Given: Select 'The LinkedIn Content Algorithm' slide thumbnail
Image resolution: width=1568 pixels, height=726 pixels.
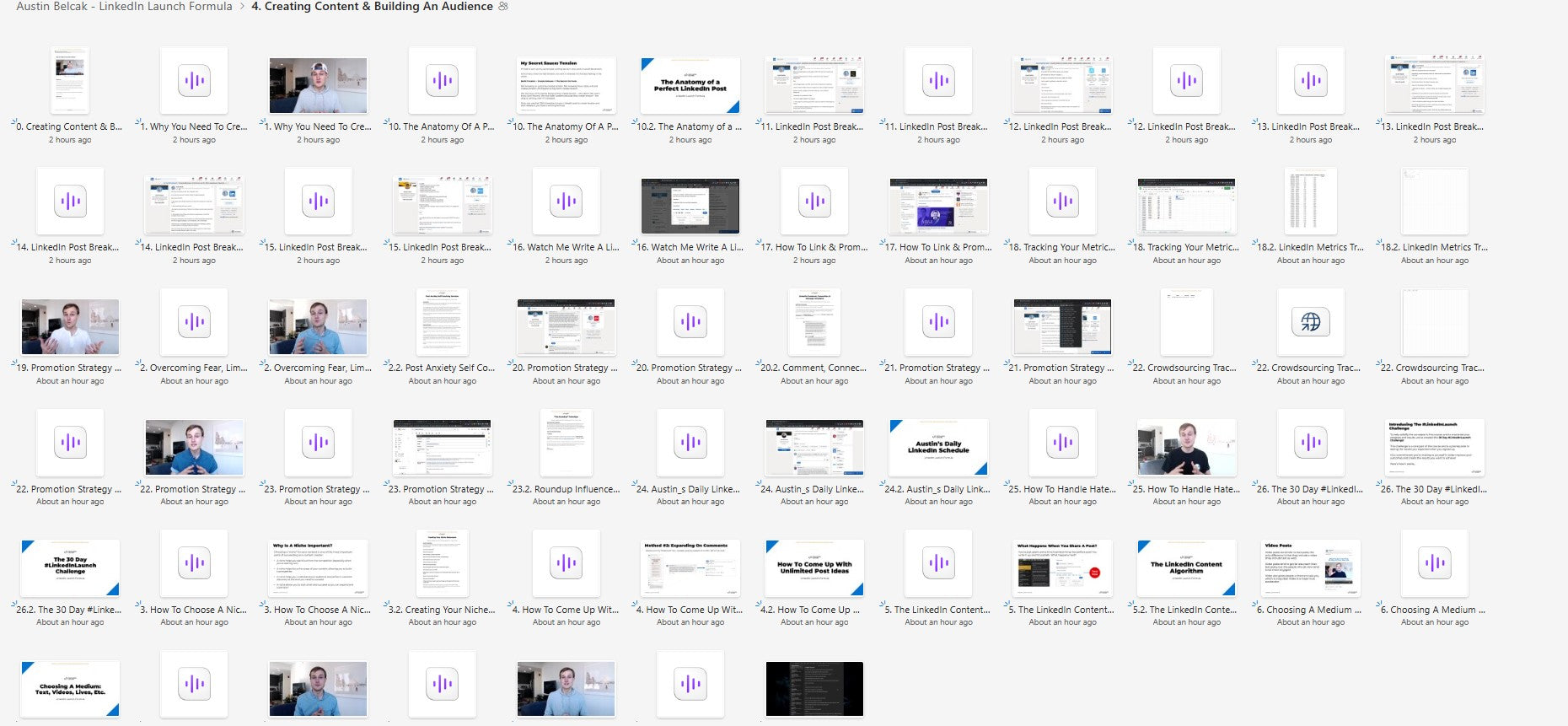Looking at the screenshot, I should pos(1185,567).
